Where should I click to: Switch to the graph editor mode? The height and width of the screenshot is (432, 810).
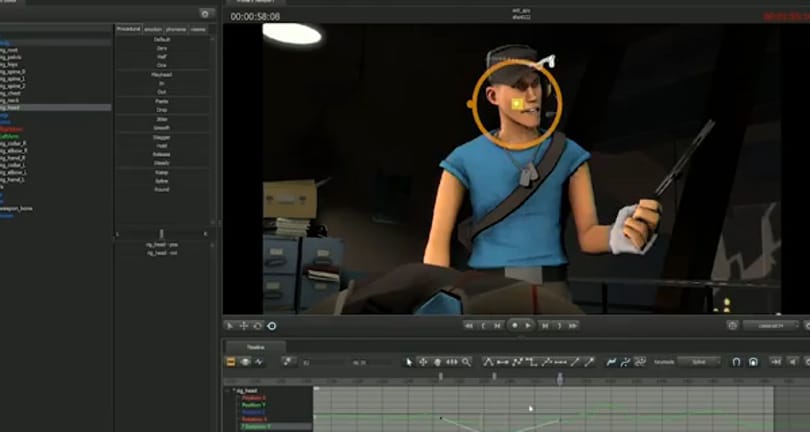[x=258, y=362]
